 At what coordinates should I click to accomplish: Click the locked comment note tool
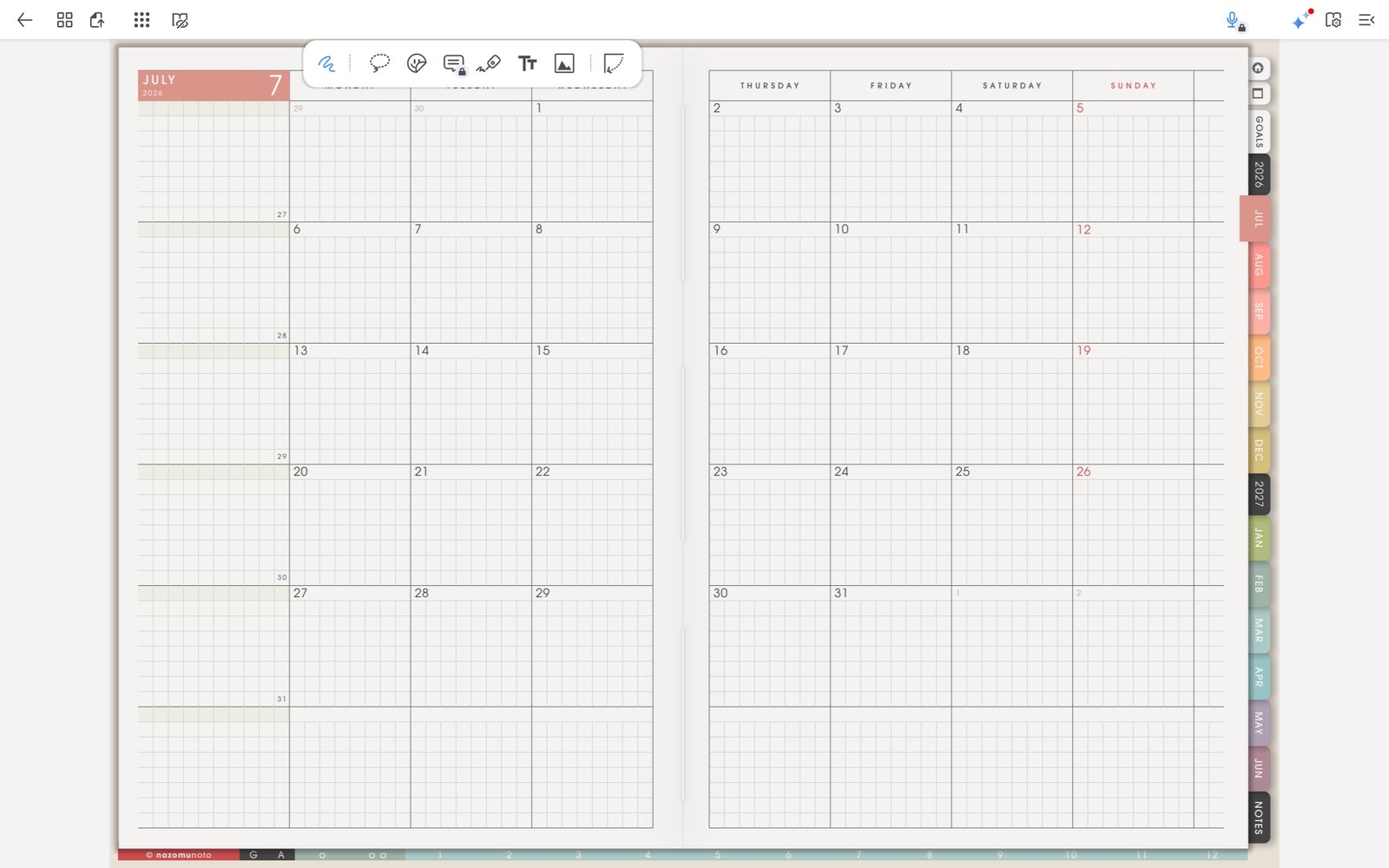[454, 63]
